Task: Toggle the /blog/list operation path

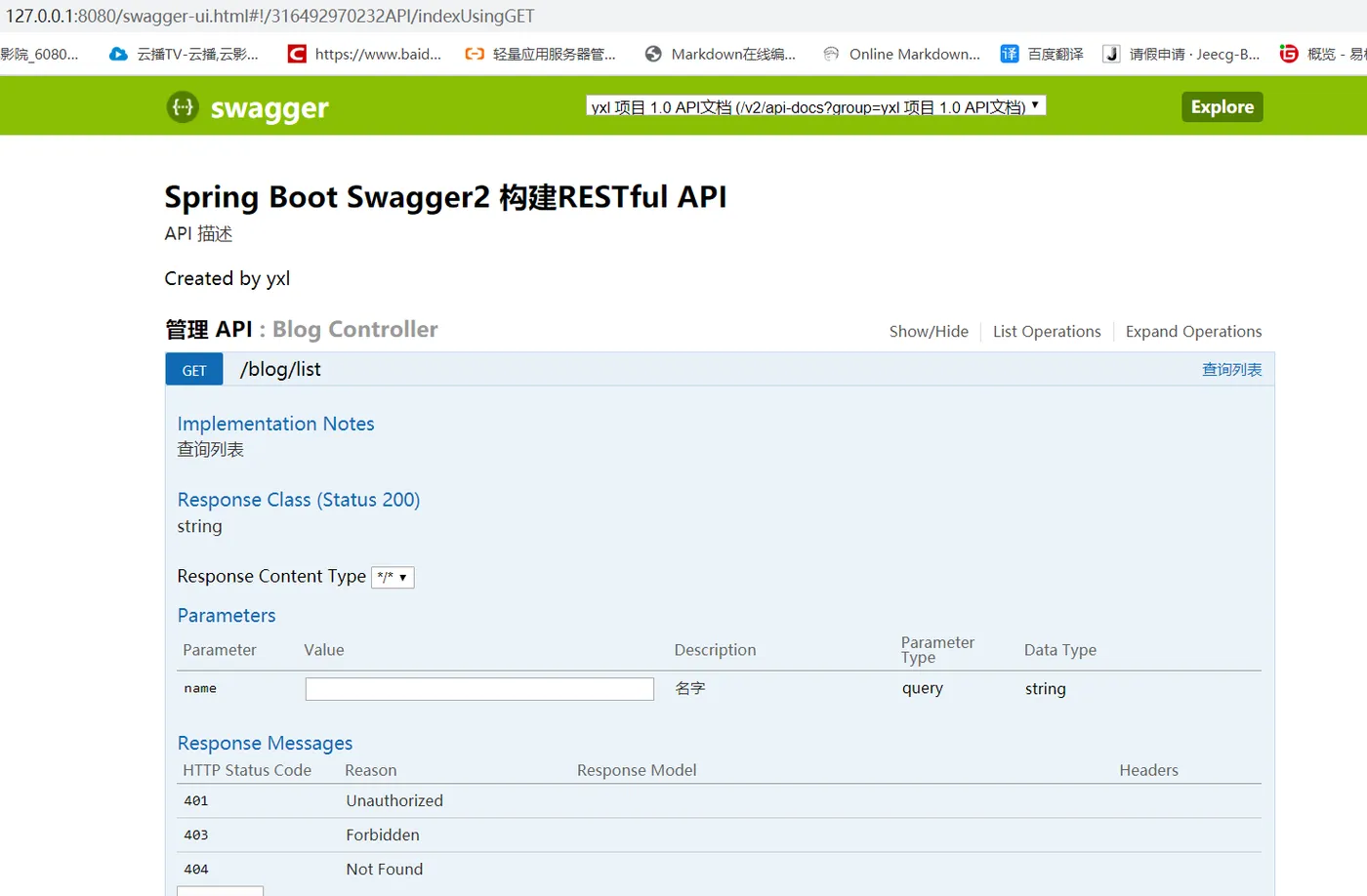Action: 280,369
